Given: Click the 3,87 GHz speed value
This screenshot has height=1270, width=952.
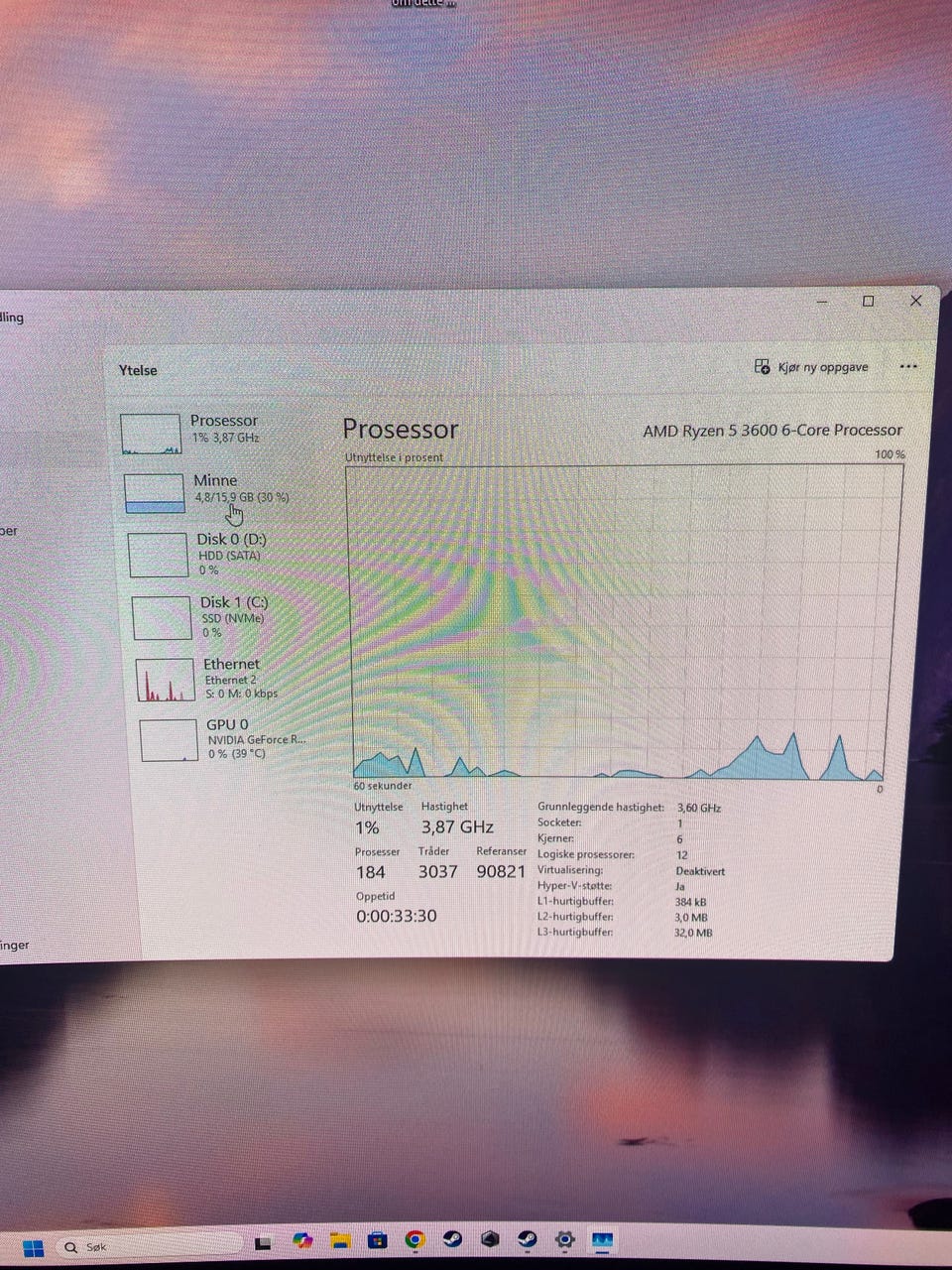Looking at the screenshot, I should [x=457, y=826].
